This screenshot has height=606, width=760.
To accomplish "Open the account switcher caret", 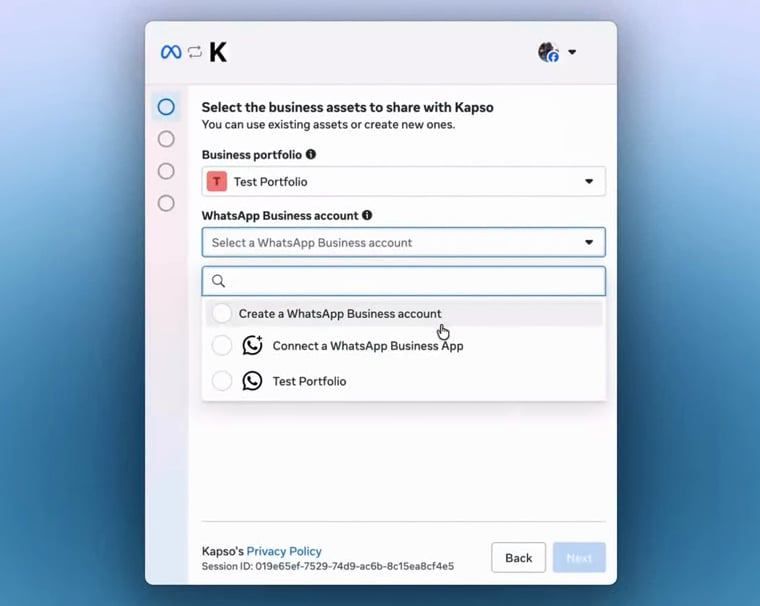I will 572,52.
